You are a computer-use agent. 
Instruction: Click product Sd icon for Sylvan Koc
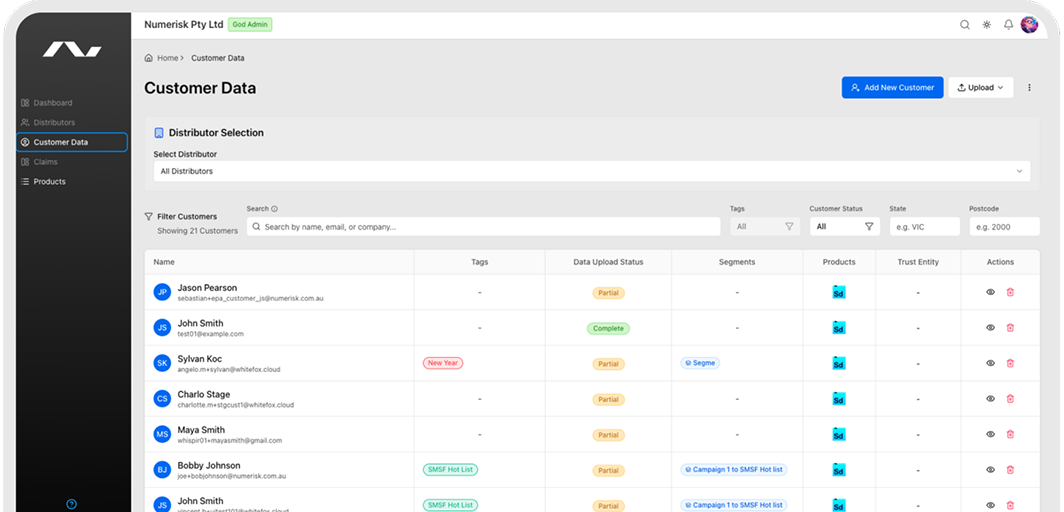pyautogui.click(x=839, y=363)
